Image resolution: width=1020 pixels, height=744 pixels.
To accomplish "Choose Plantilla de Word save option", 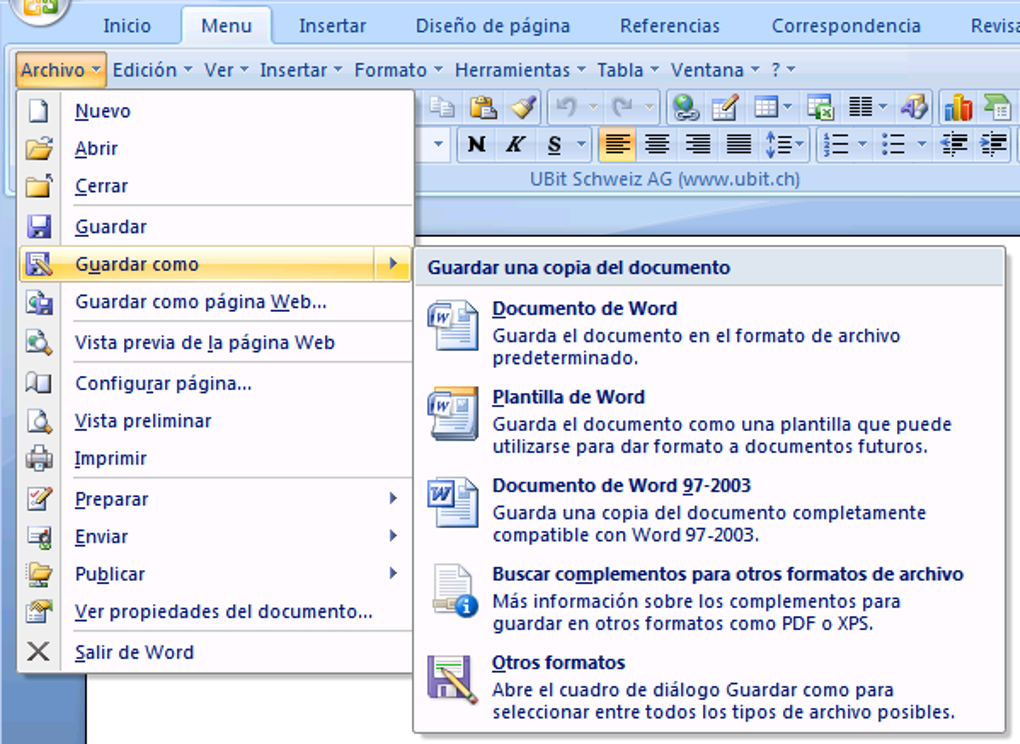I will click(708, 421).
